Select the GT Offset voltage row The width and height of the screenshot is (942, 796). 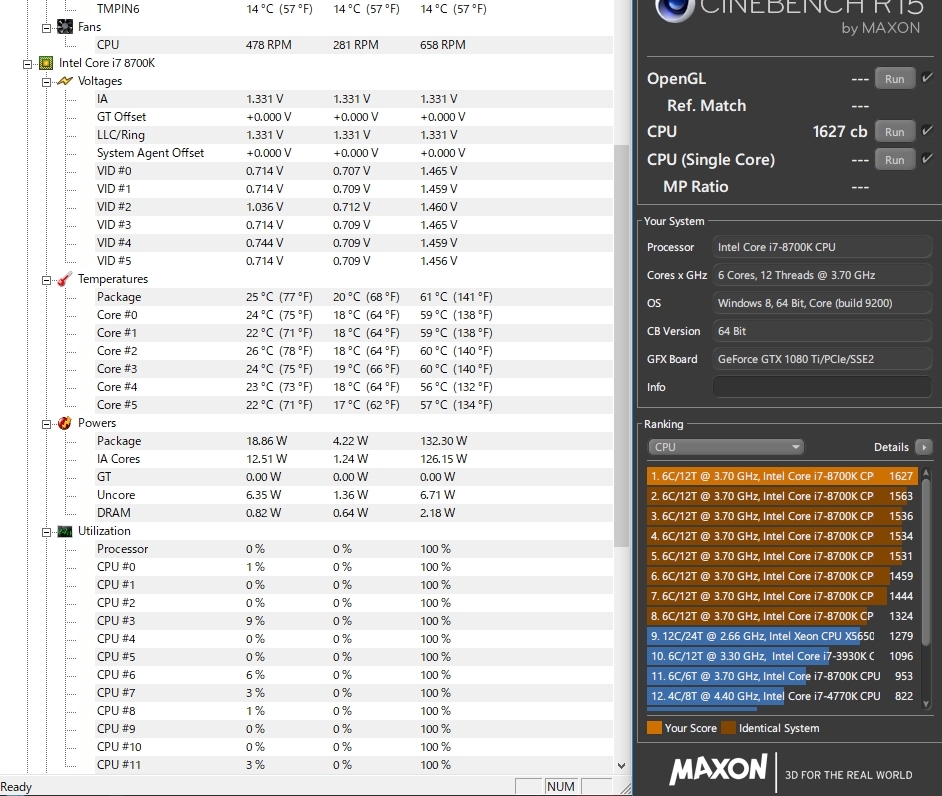pyautogui.click(x=354, y=117)
